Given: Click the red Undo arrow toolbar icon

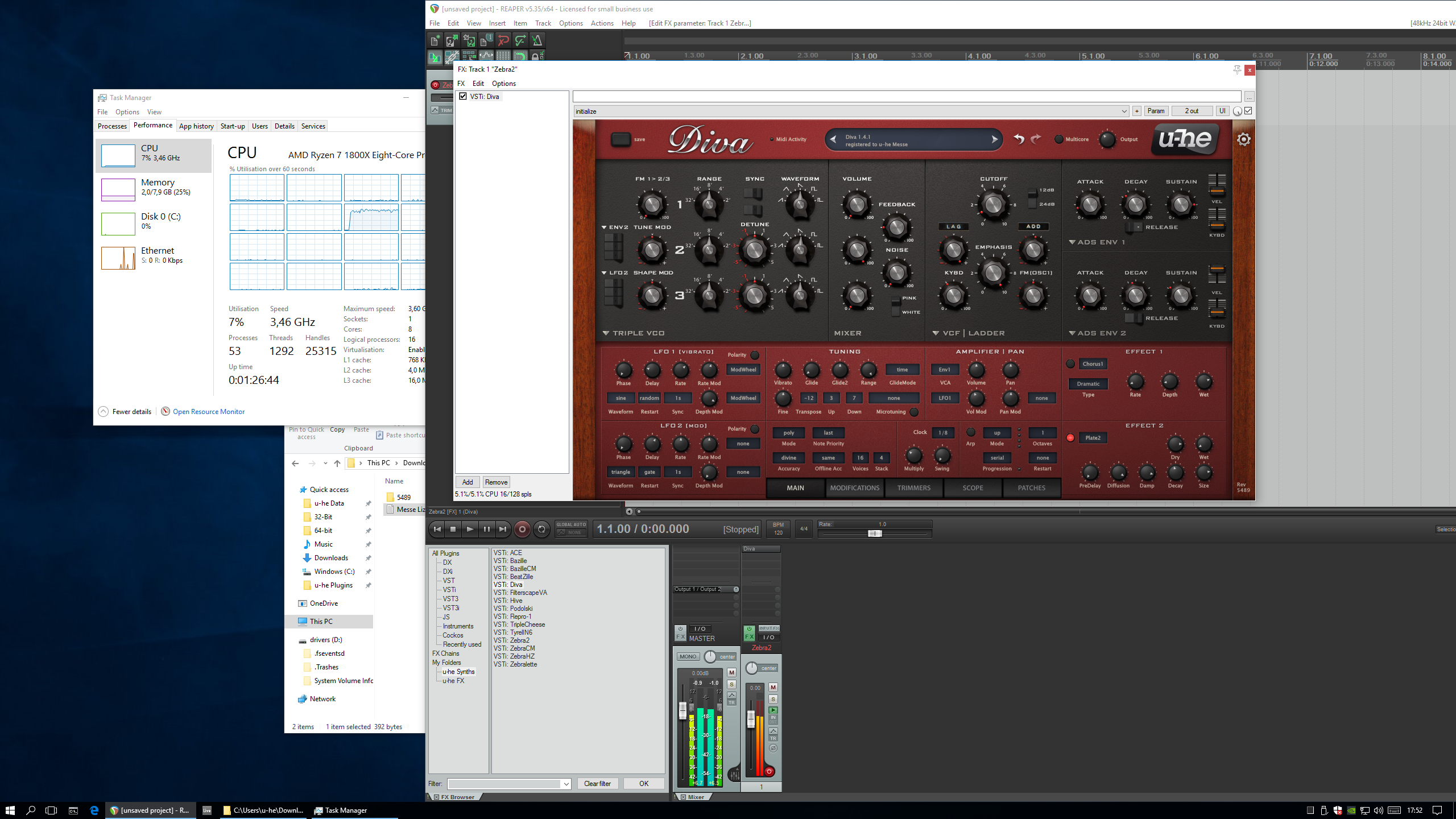Looking at the screenshot, I should [x=503, y=40].
